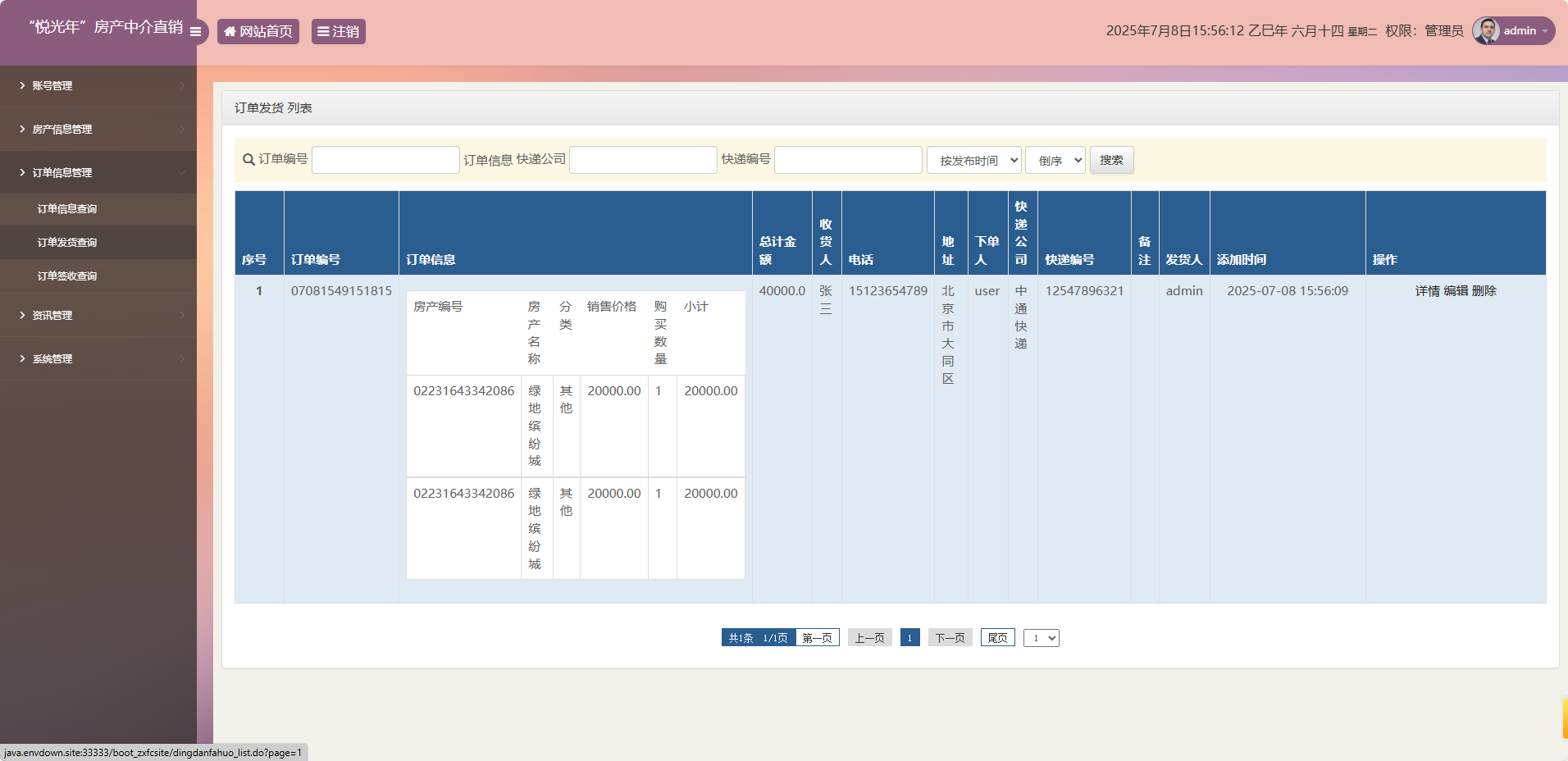The height and width of the screenshot is (761, 1568).
Task: Click the admin avatar image
Action: pos(1485,30)
